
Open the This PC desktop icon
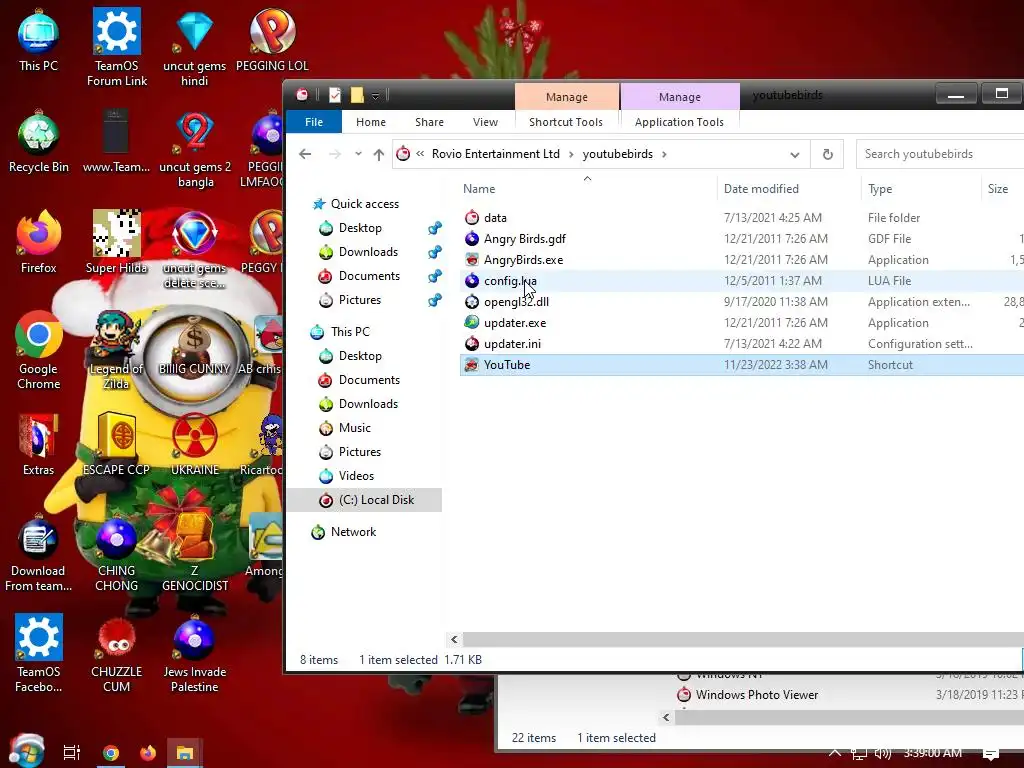pyautogui.click(x=38, y=40)
